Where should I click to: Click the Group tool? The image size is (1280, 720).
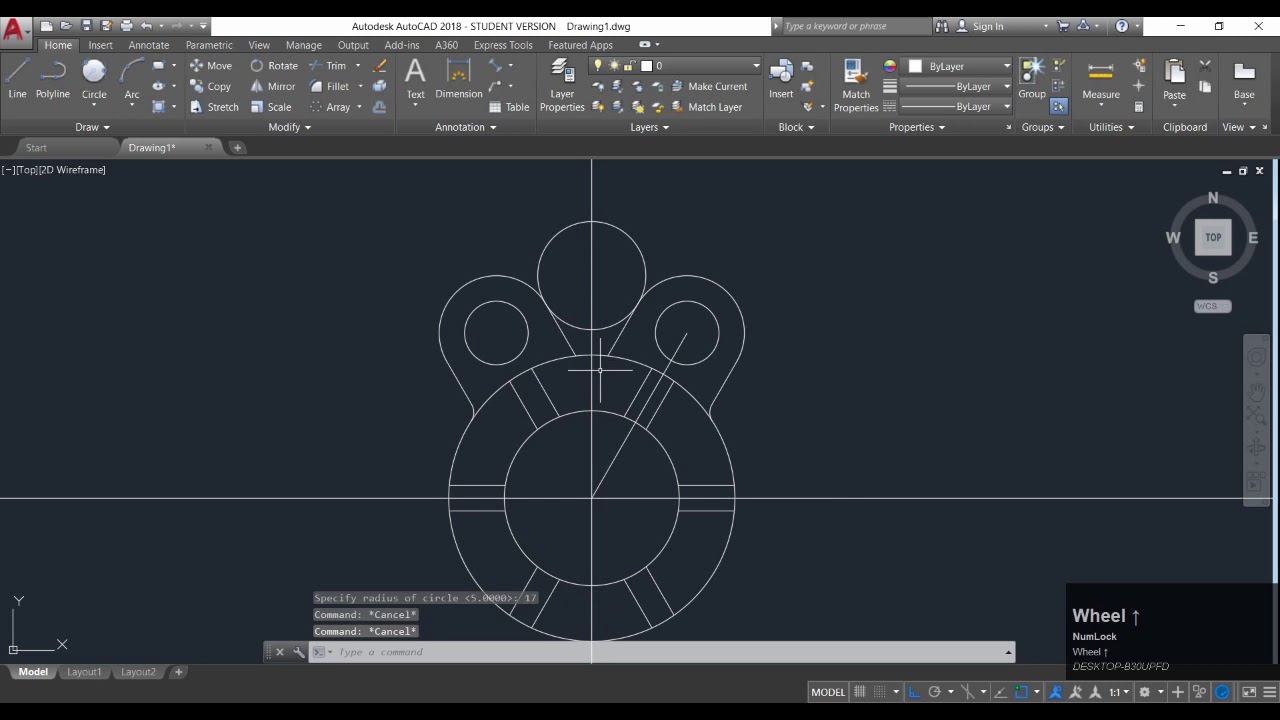(1032, 78)
